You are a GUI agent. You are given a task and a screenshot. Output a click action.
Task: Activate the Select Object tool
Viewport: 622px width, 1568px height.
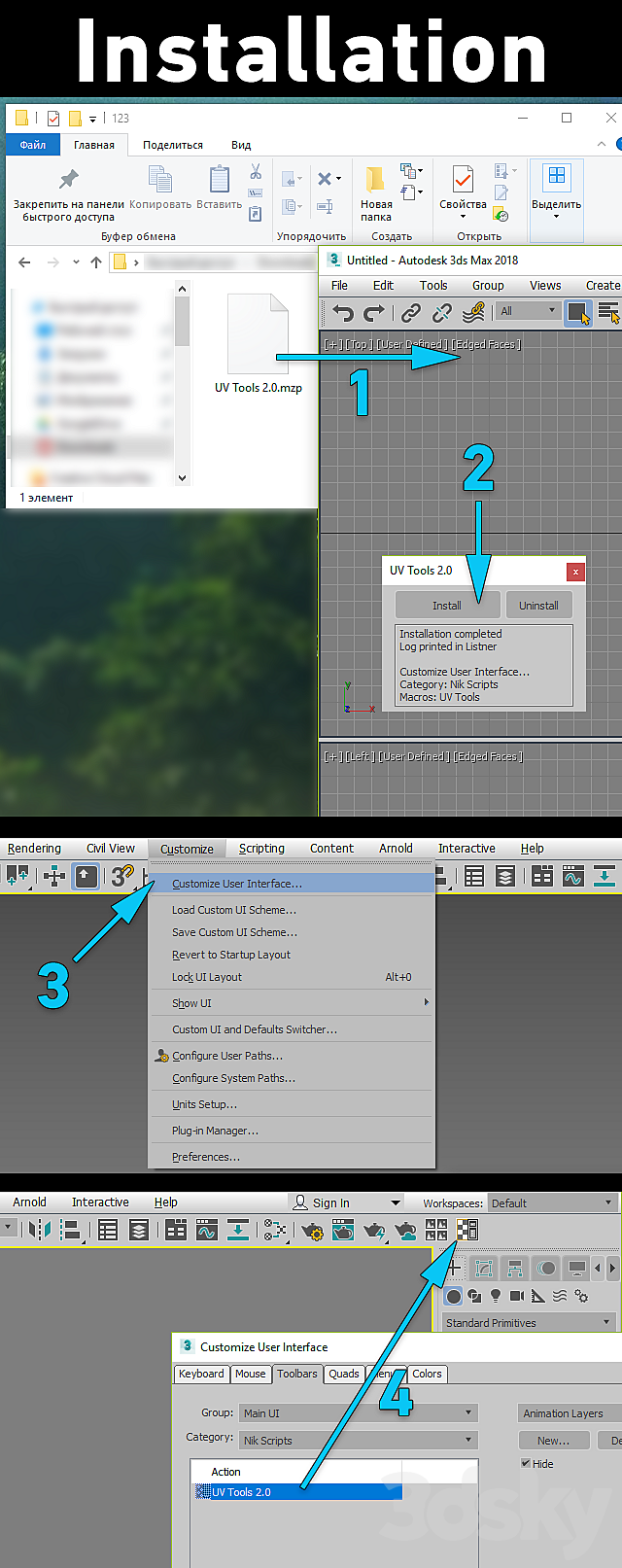click(x=578, y=312)
